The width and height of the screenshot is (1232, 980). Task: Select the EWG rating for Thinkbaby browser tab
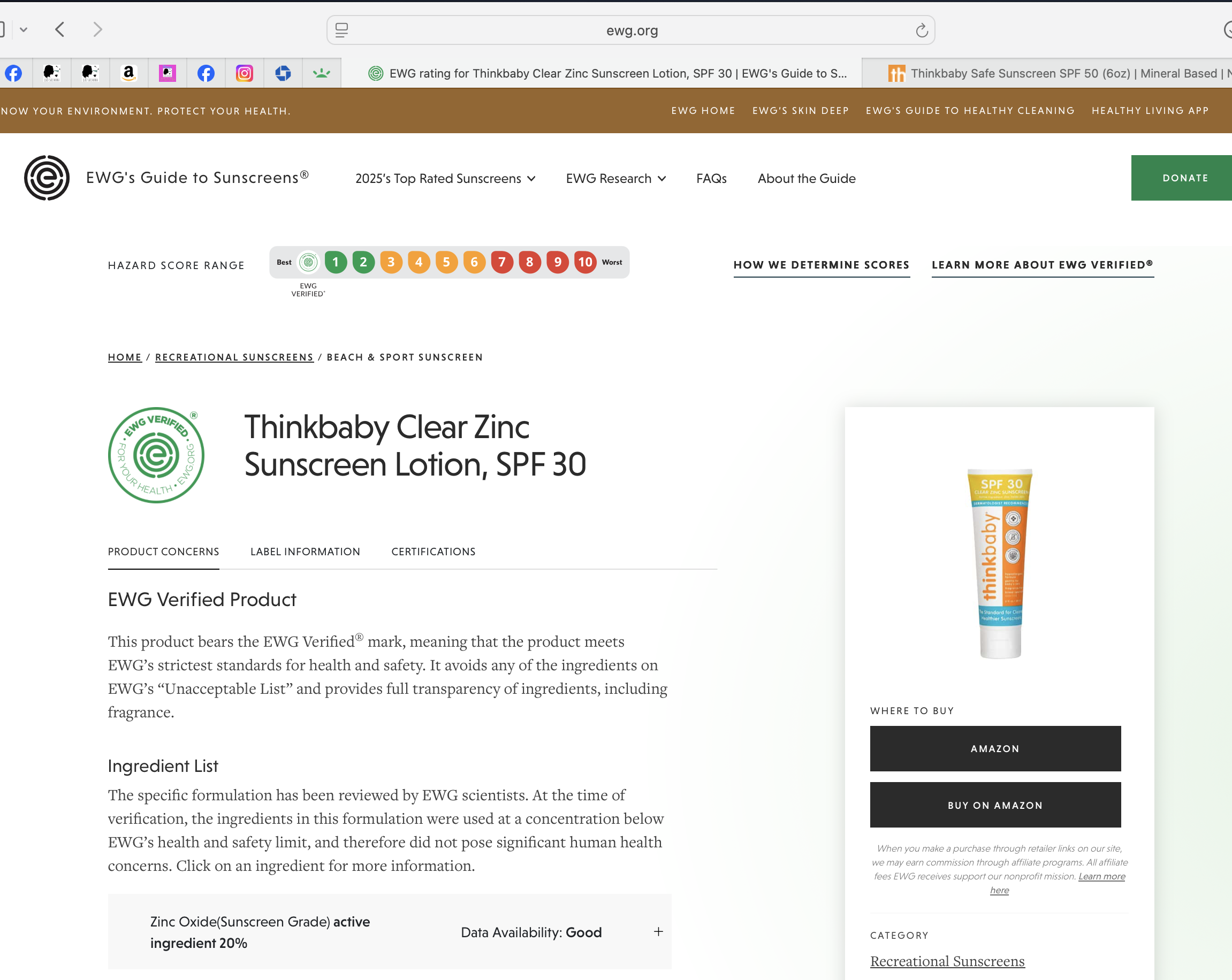click(602, 73)
